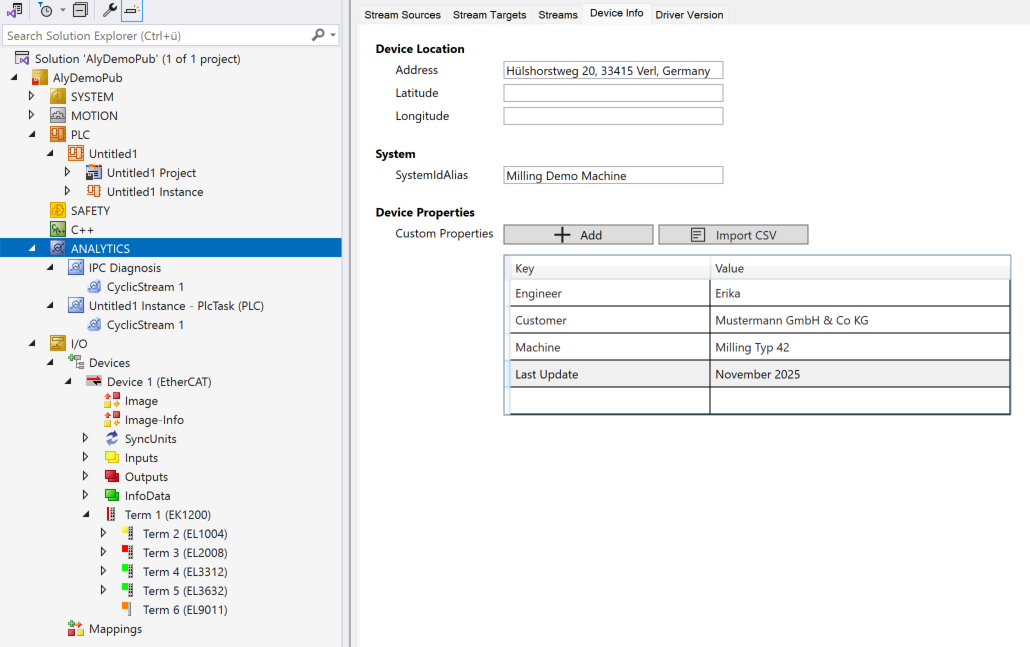Screen dimensions: 1030x647
Task: Click the Properties wrench icon in toolbar
Action: [x=110, y=11]
